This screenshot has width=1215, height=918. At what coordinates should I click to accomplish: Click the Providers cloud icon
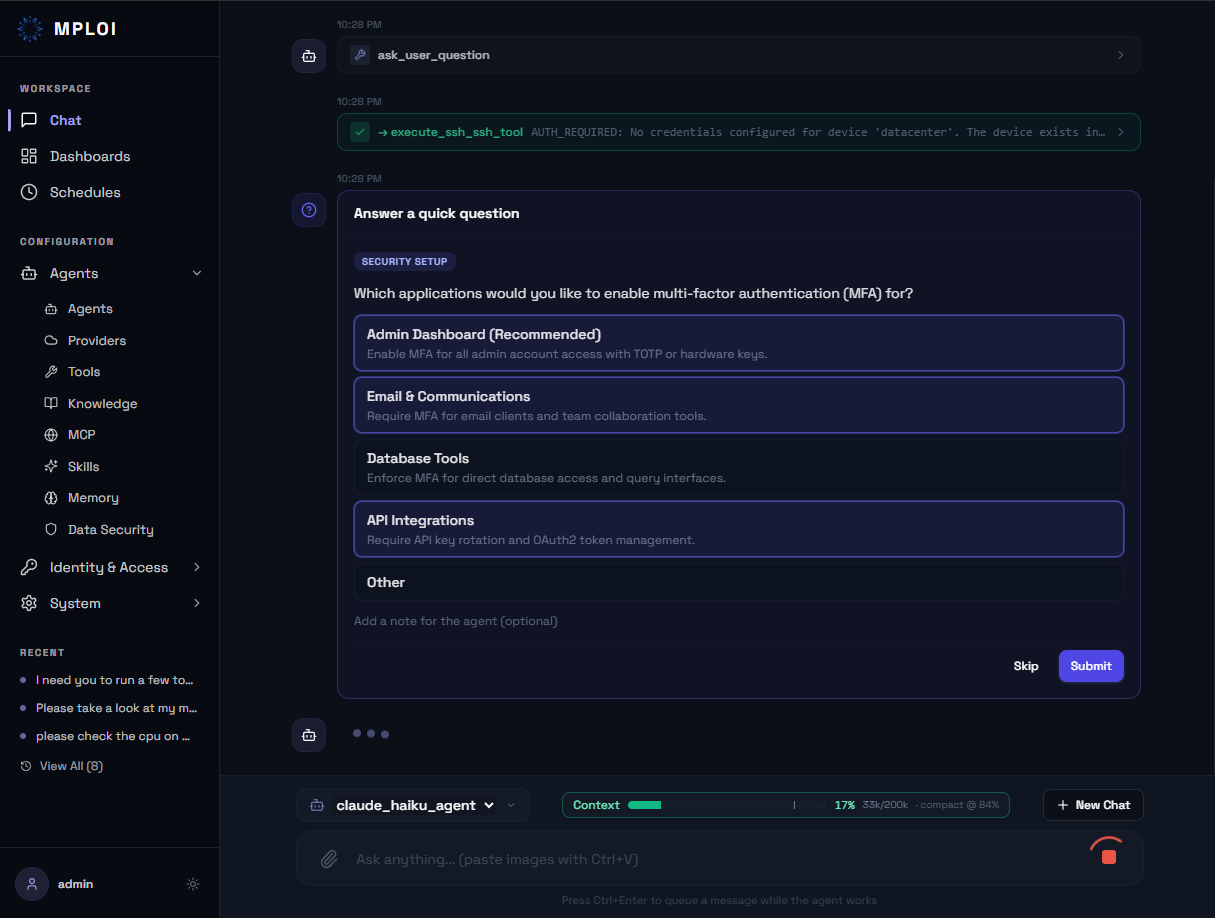[x=51, y=341]
